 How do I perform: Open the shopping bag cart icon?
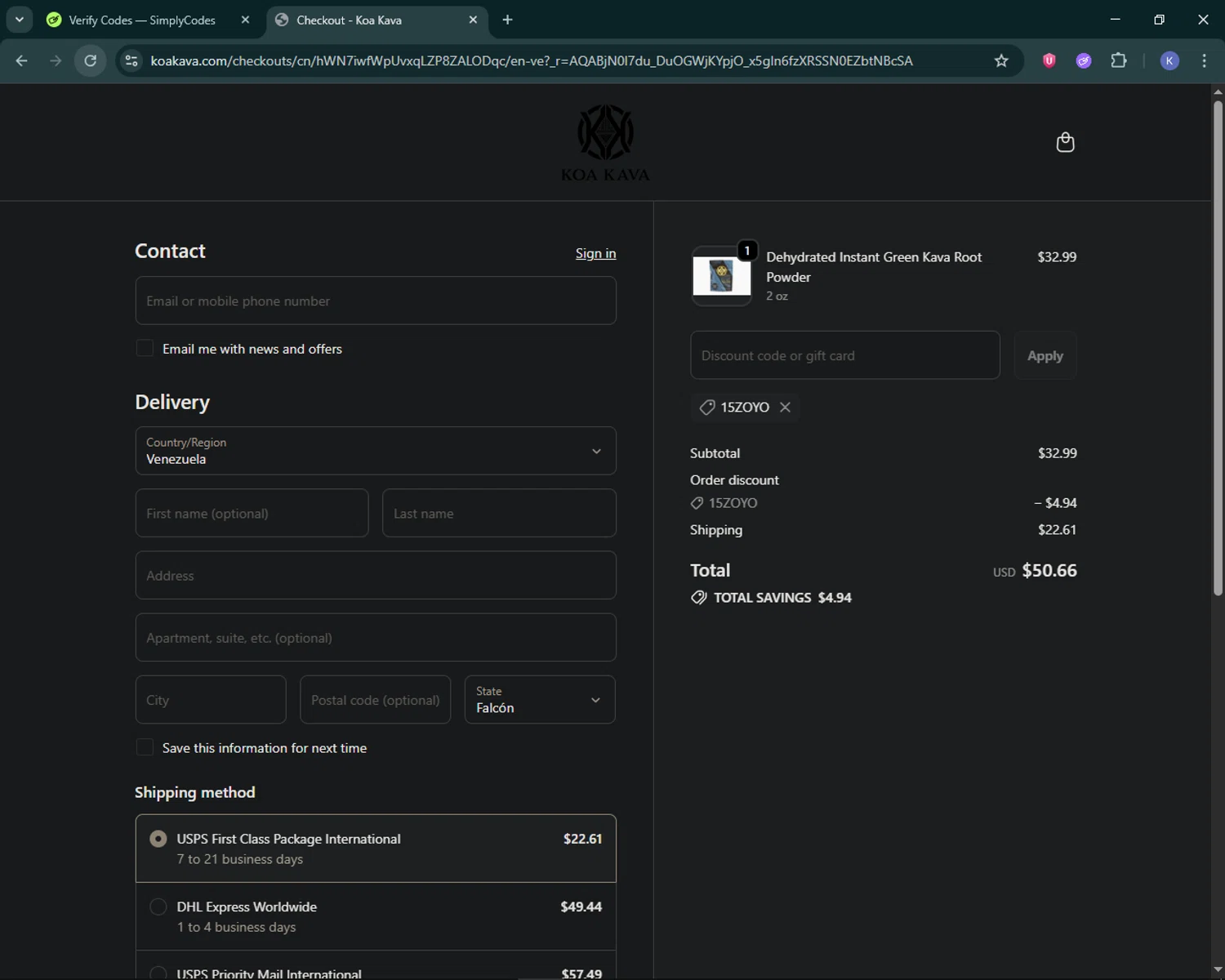[x=1065, y=142]
